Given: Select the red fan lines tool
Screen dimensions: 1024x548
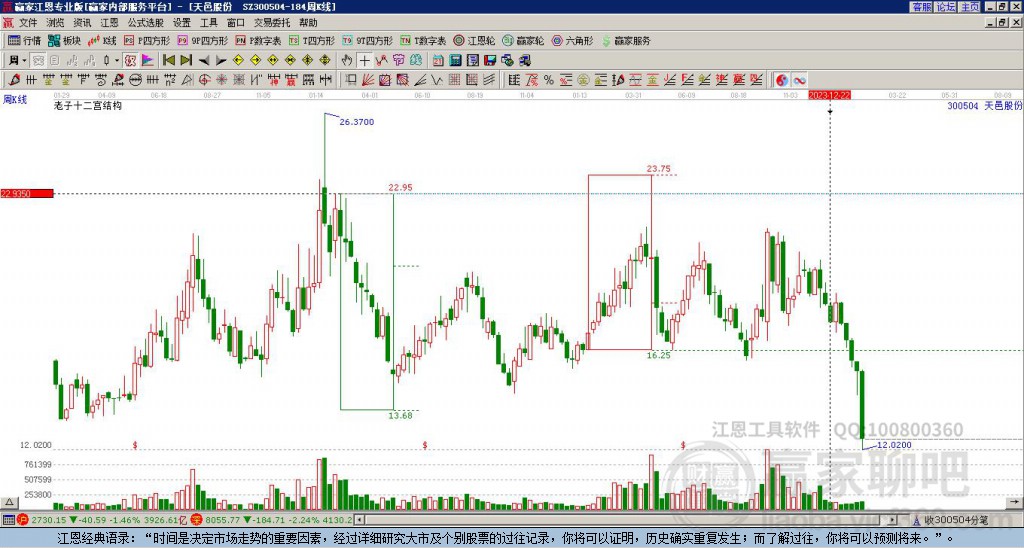Looking at the screenshot, I should click(x=368, y=80).
